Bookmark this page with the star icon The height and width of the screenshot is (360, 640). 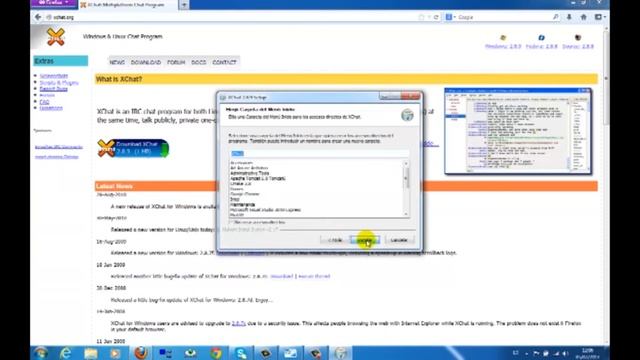[422, 17]
